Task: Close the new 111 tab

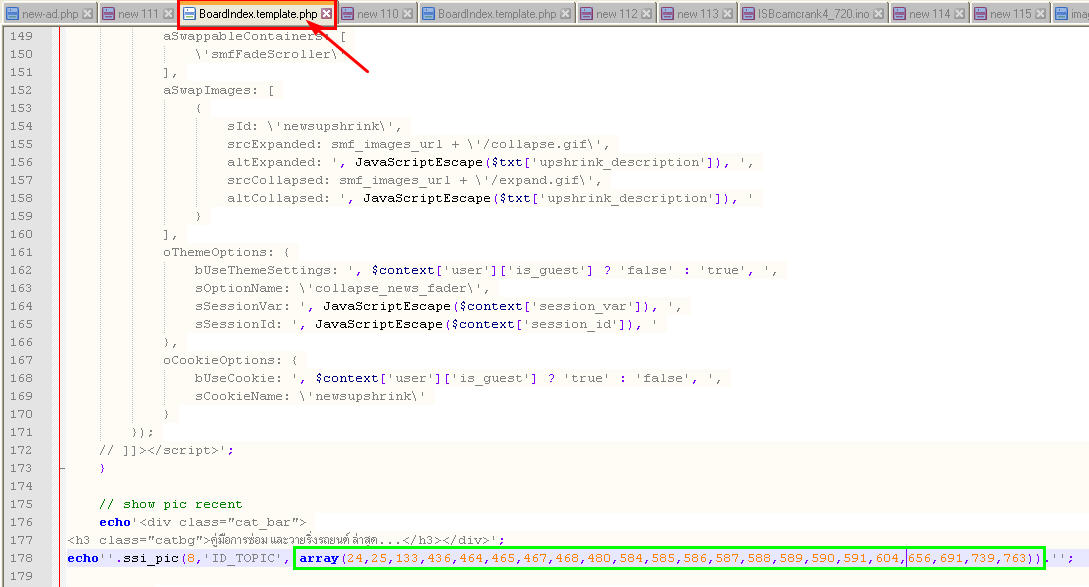Action: [168, 14]
